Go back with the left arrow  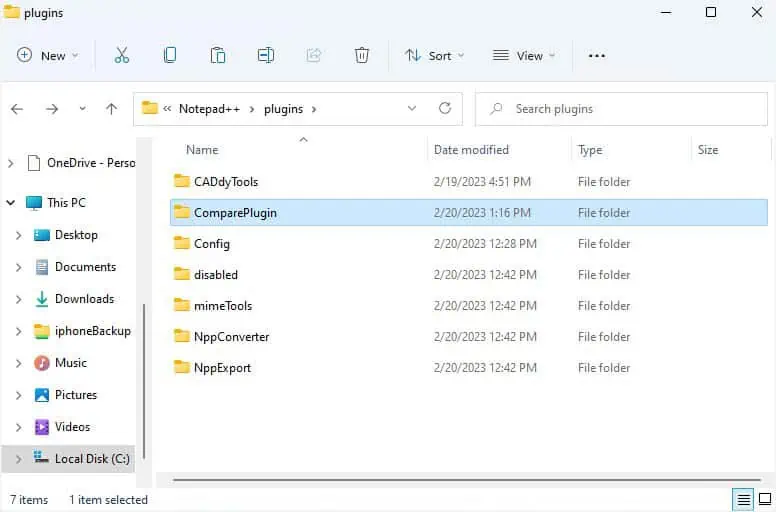pyautogui.click(x=17, y=109)
